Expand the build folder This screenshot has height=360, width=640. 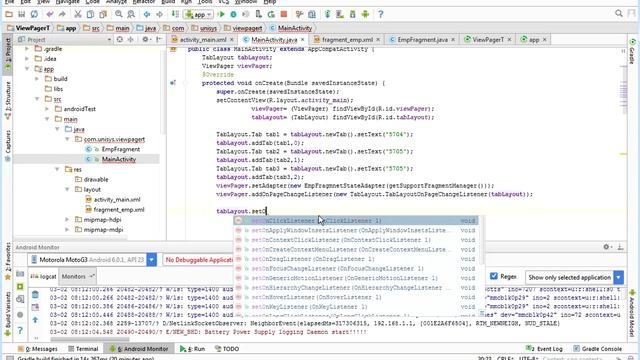[x=37, y=79]
